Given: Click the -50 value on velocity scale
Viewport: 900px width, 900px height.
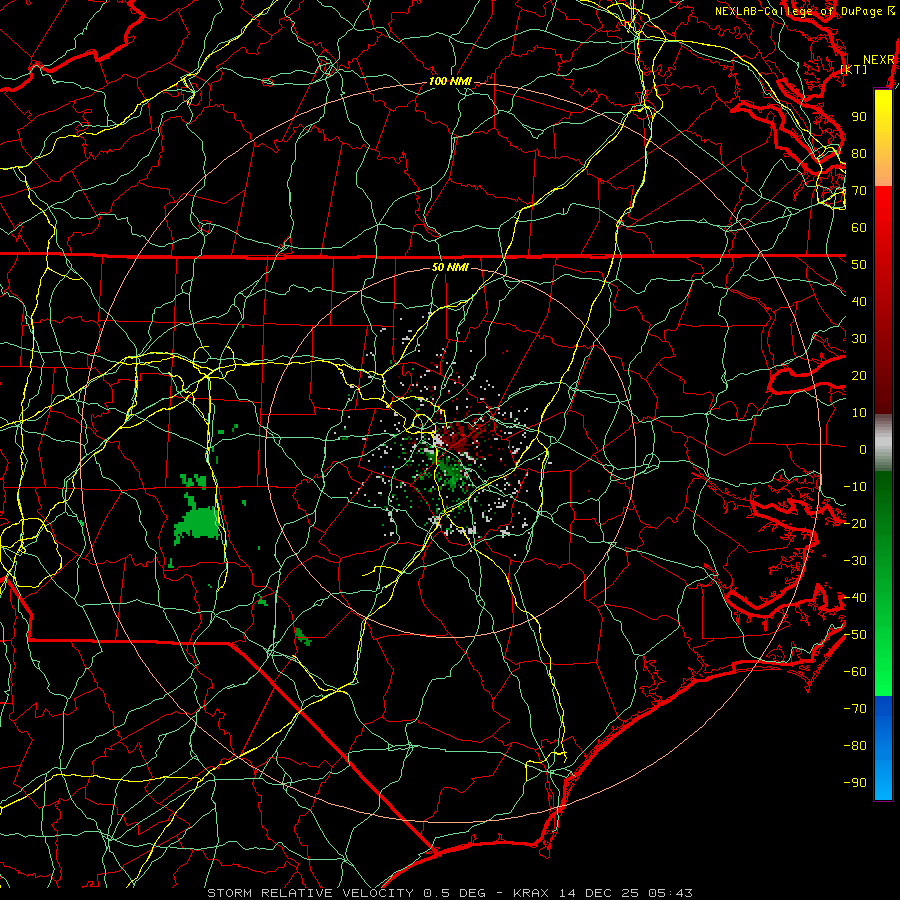Looking at the screenshot, I should tap(855, 635).
